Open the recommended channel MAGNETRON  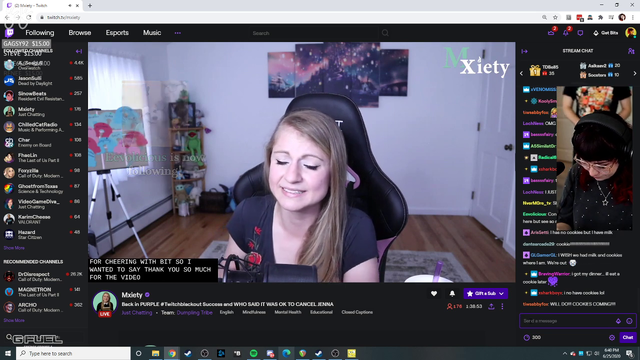tap(44, 292)
